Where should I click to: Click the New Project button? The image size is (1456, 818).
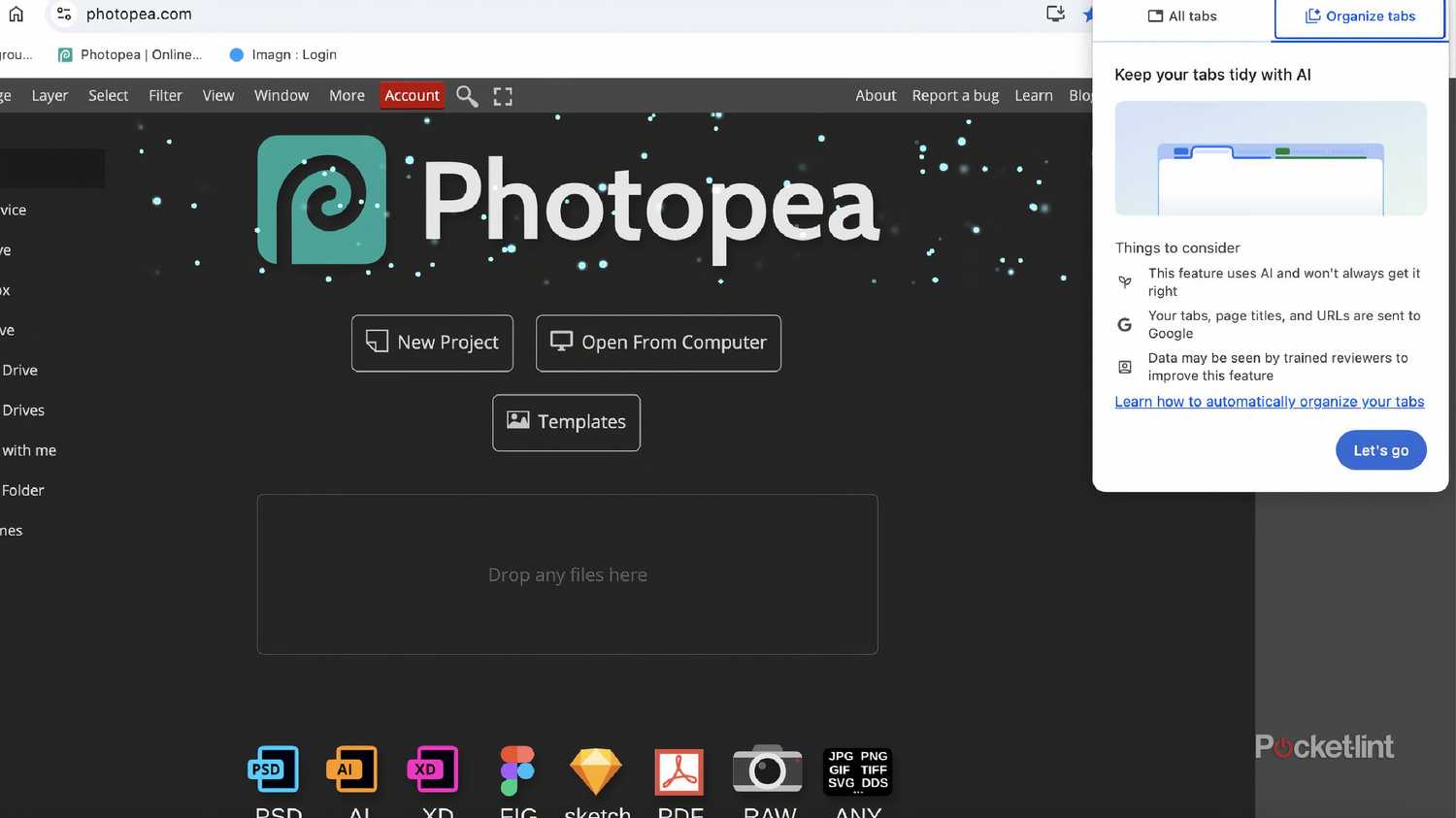tap(432, 343)
